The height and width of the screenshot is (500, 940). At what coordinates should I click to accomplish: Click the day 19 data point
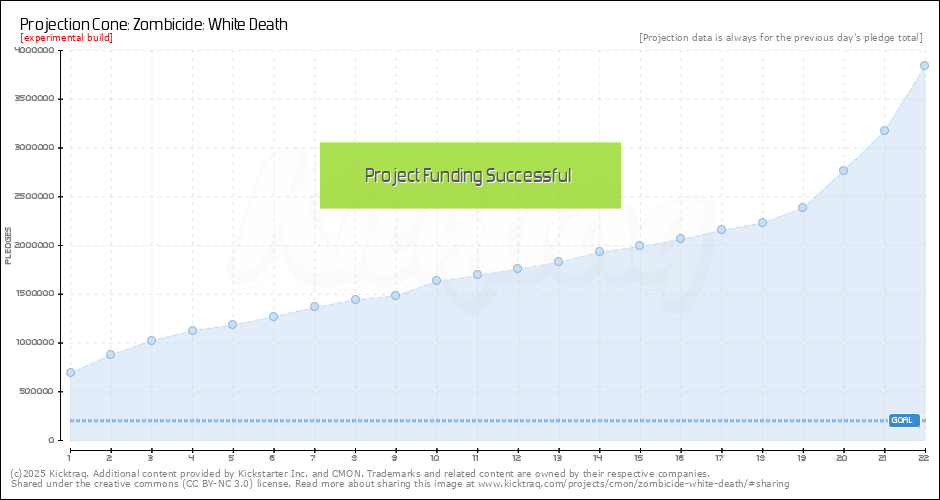[x=802, y=207]
